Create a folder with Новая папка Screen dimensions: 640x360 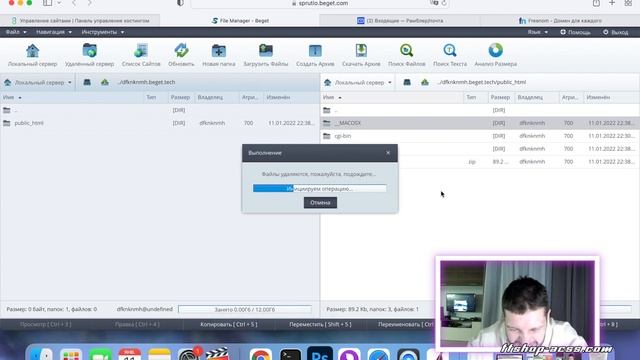[219, 55]
